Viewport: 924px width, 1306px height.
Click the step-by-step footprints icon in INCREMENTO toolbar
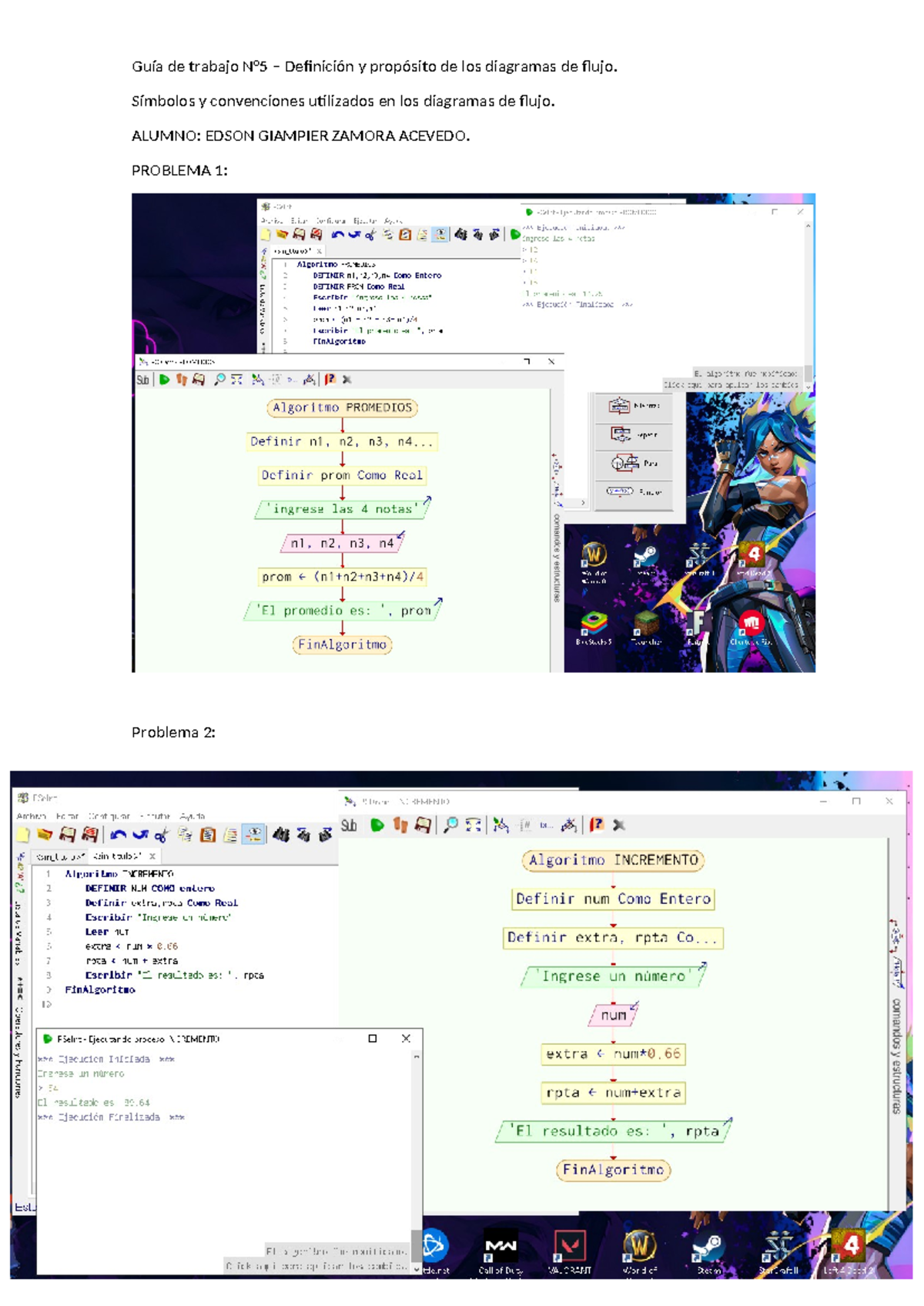tap(400, 825)
